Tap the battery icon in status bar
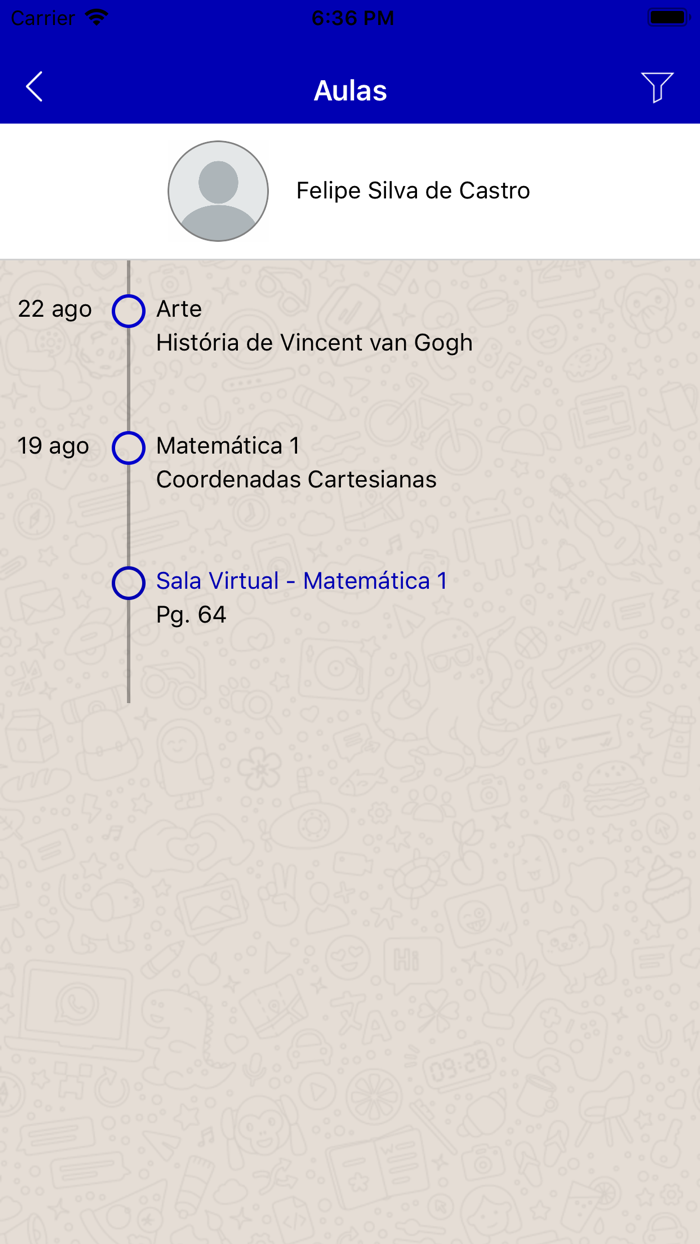This screenshot has height=1244, width=700. point(666,17)
